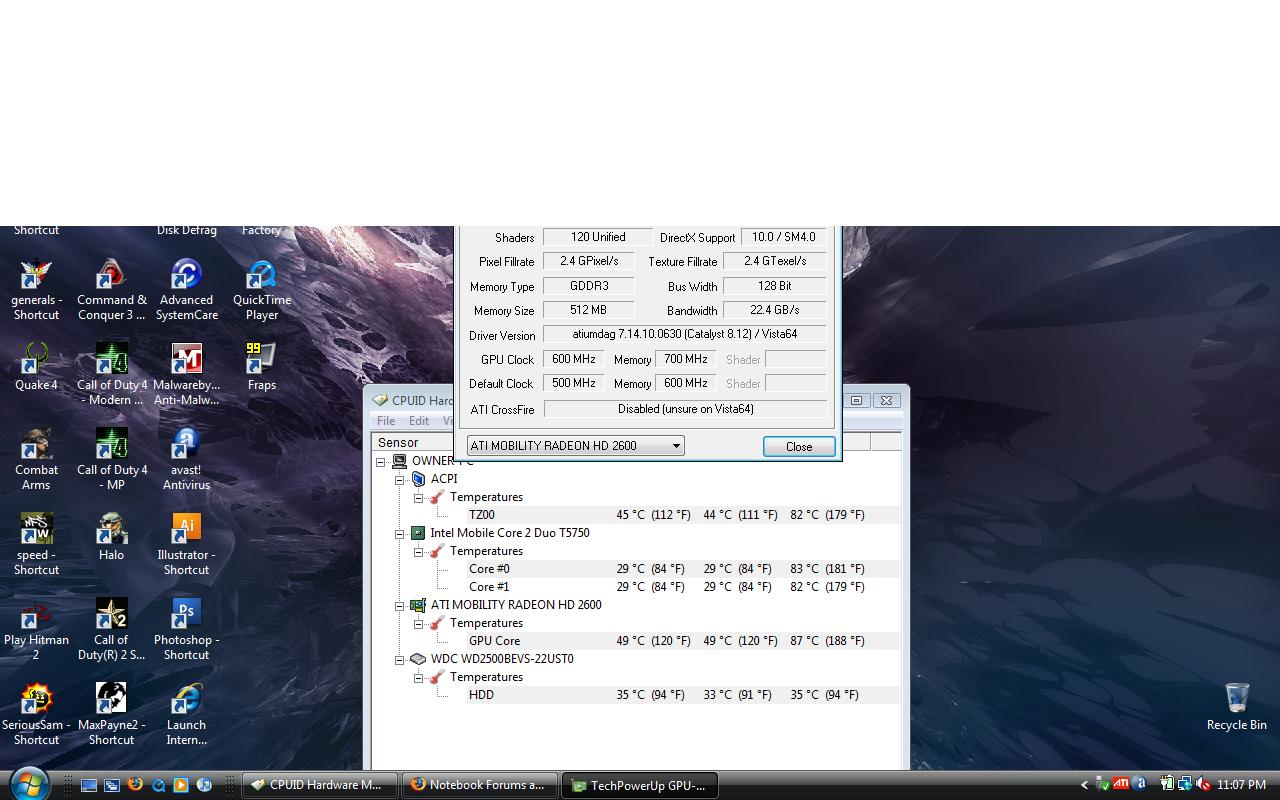Image resolution: width=1280 pixels, height=800 pixels.
Task: Click the 87 °C (188 °F) GPU max value
Action: pos(827,641)
